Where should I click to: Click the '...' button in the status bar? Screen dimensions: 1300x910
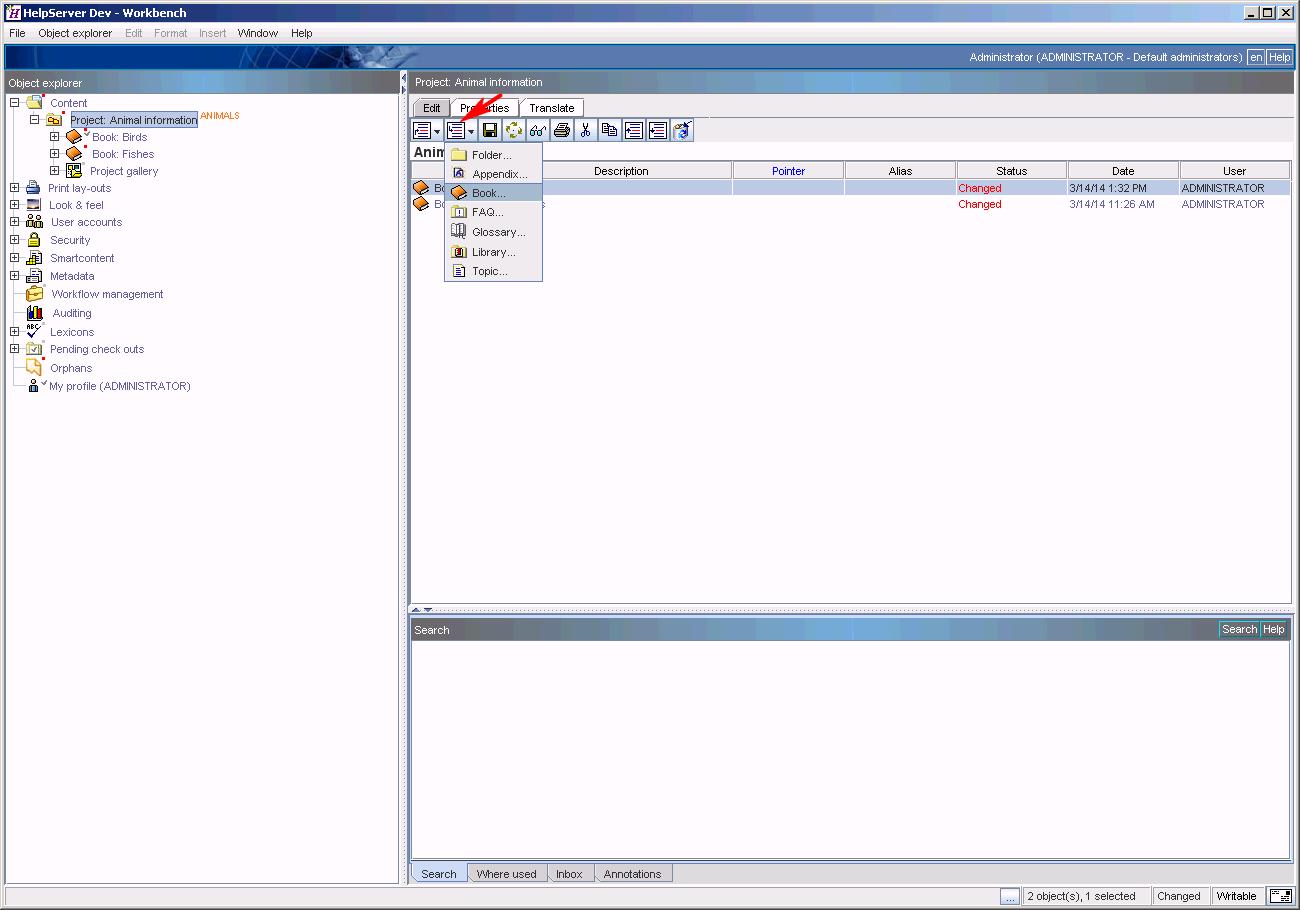pyautogui.click(x=1012, y=896)
